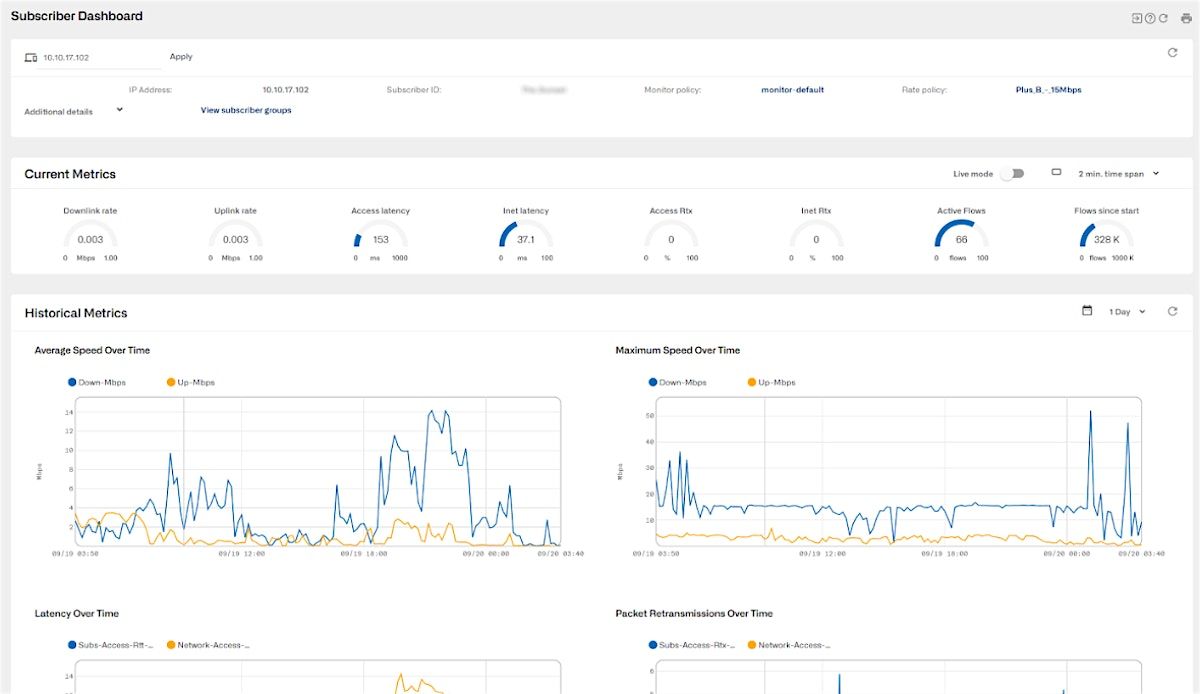Click the Packet Retransmissions Over Time title
Screen dimensions: 1200x694
pyautogui.click(x=694, y=613)
